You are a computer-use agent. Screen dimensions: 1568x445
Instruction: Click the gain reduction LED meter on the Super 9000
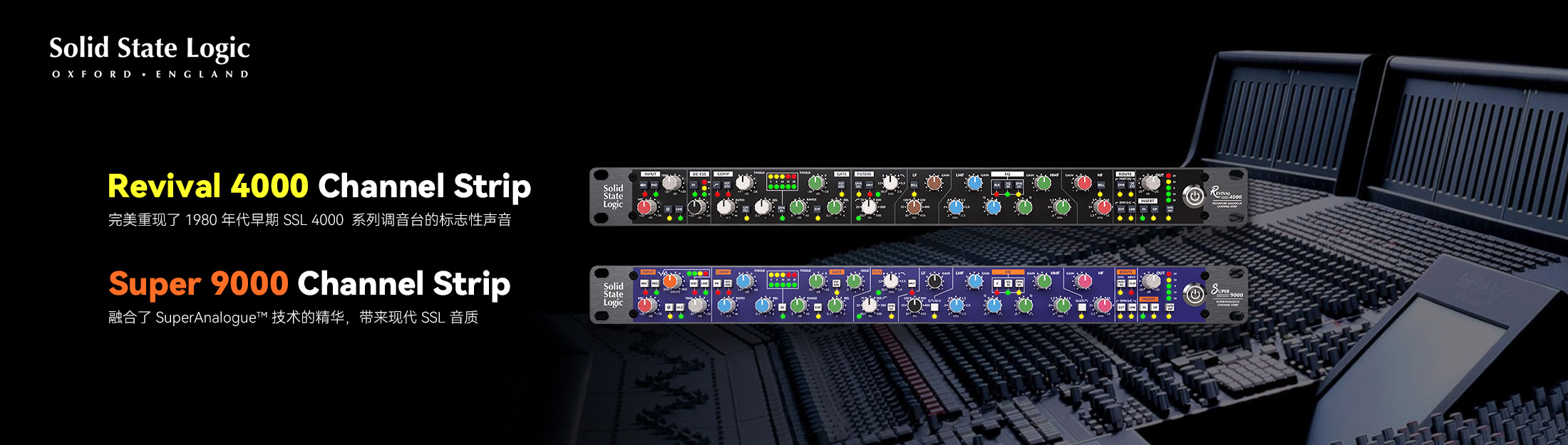(783, 280)
